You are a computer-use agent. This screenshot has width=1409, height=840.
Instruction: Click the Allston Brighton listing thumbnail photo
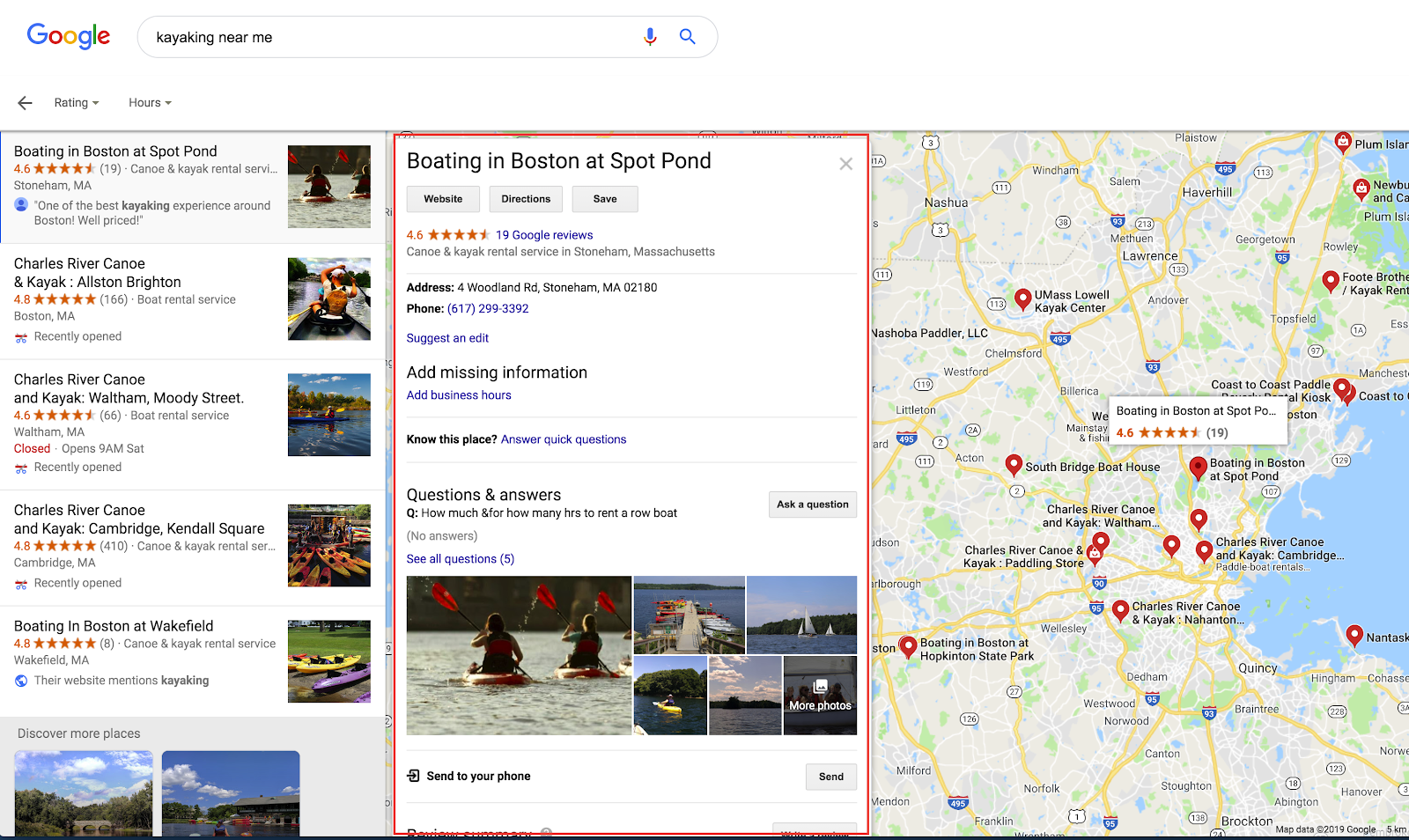click(x=329, y=299)
